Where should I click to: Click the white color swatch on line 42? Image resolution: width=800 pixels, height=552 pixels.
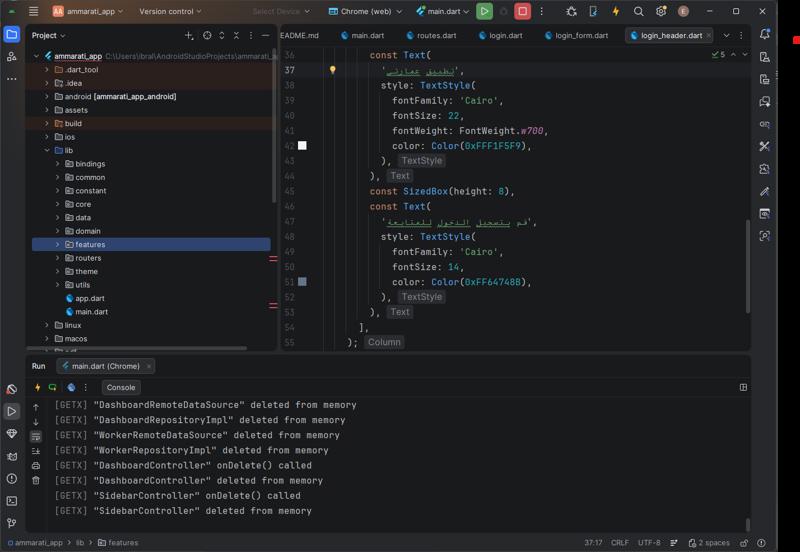pyautogui.click(x=302, y=146)
